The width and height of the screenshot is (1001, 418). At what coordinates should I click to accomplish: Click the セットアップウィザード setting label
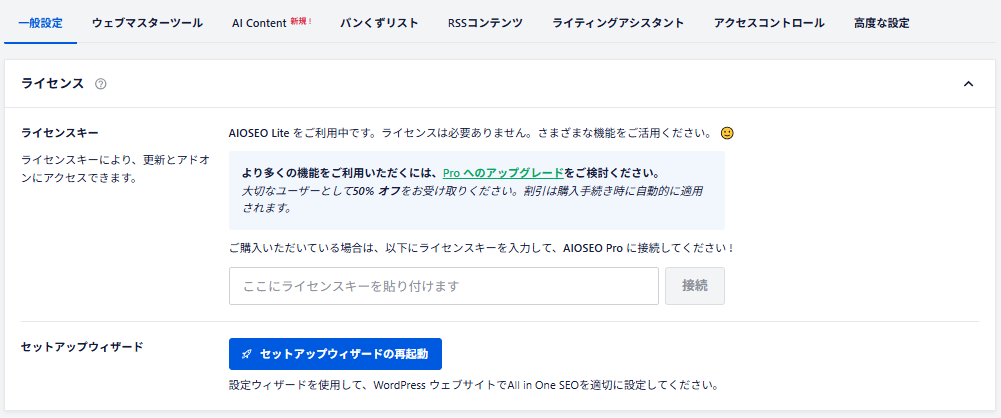[x=82, y=347]
